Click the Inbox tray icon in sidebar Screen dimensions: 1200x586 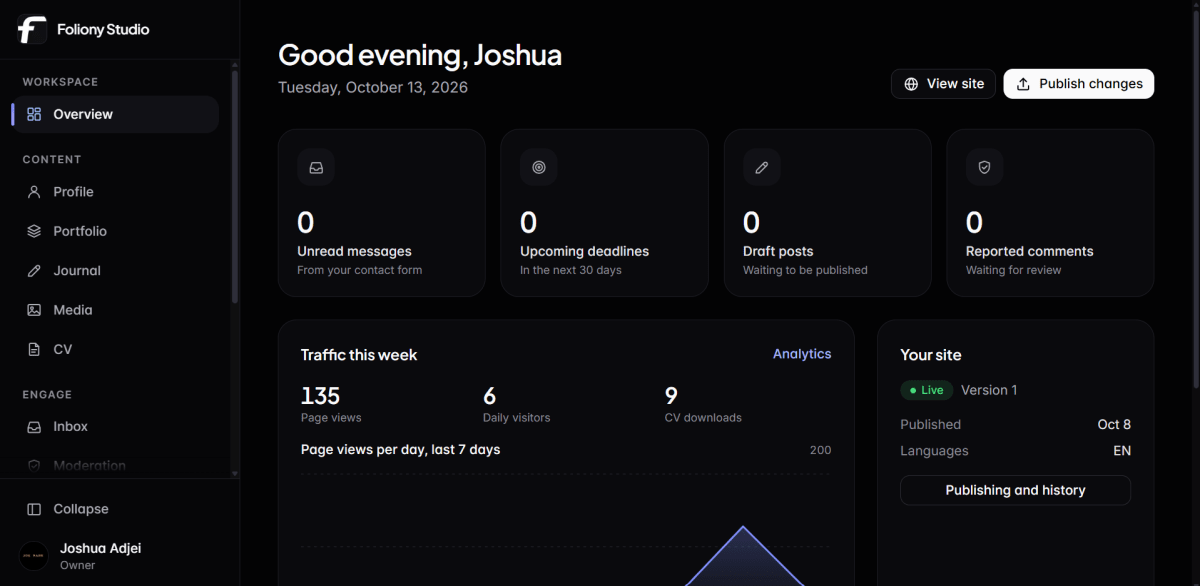pyautogui.click(x=34, y=426)
